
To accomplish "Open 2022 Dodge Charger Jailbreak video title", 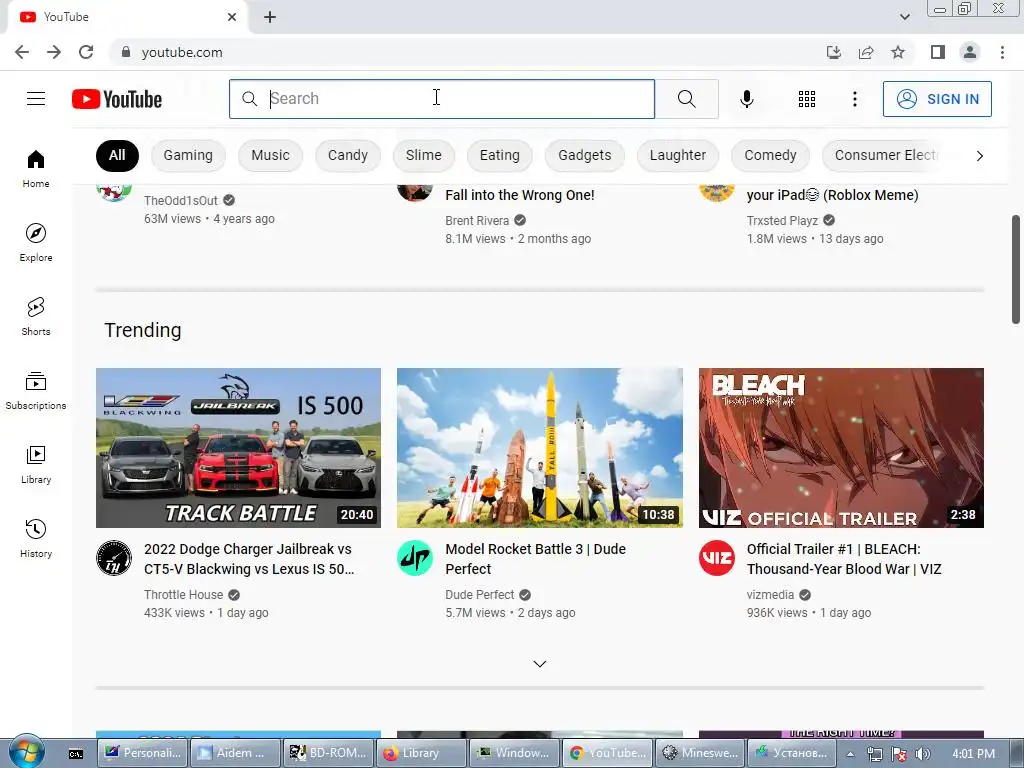I will [249, 559].
